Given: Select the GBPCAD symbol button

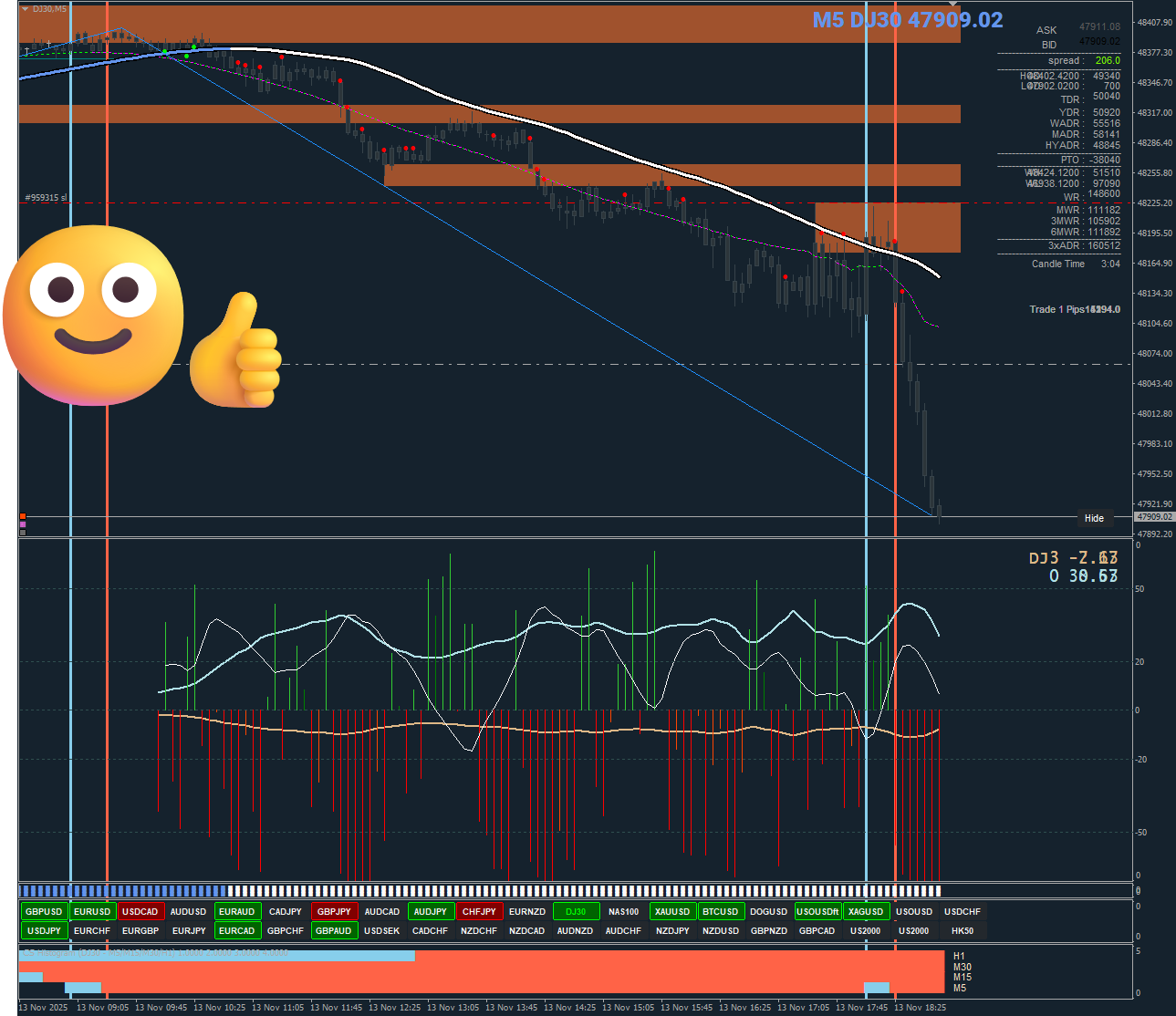Looking at the screenshot, I should tap(817, 931).
